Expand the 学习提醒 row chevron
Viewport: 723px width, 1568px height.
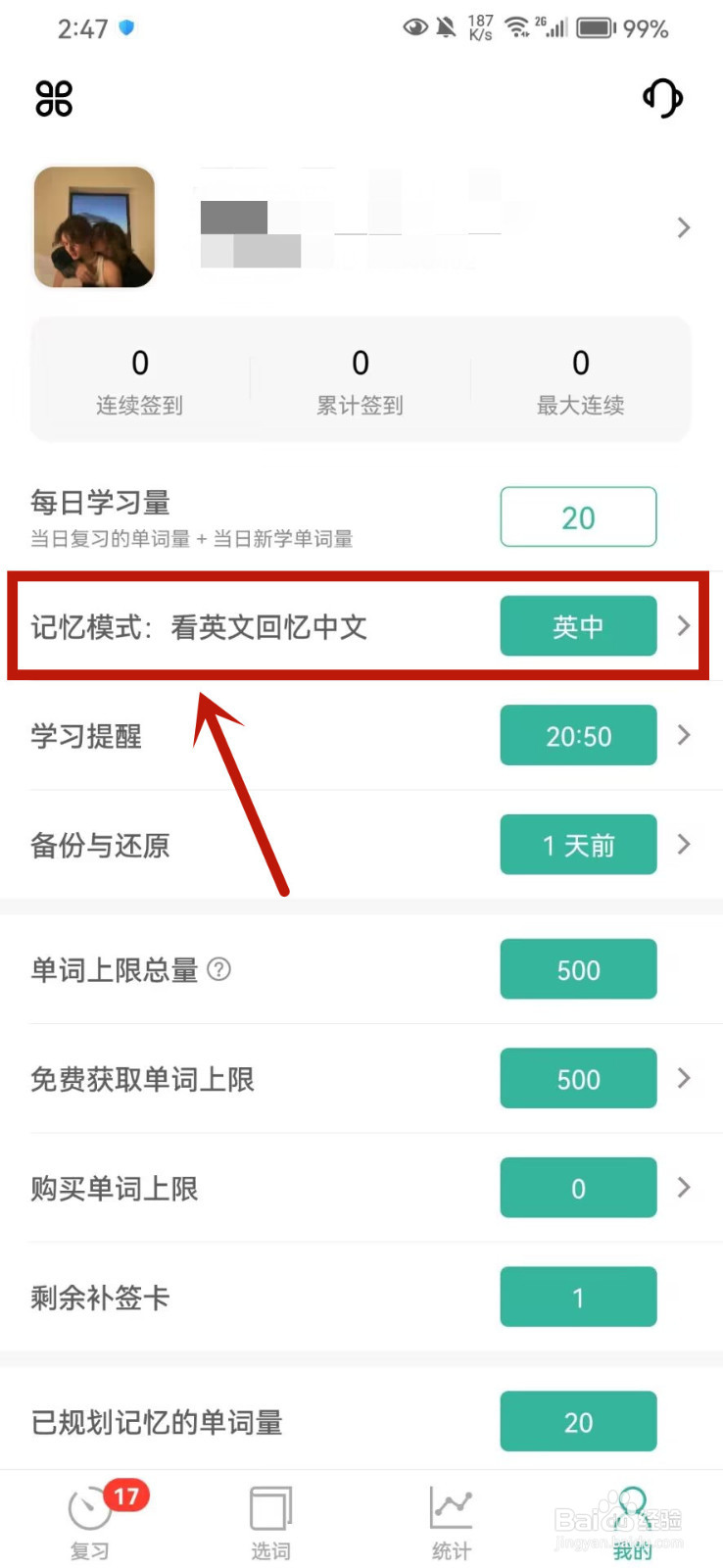point(684,735)
